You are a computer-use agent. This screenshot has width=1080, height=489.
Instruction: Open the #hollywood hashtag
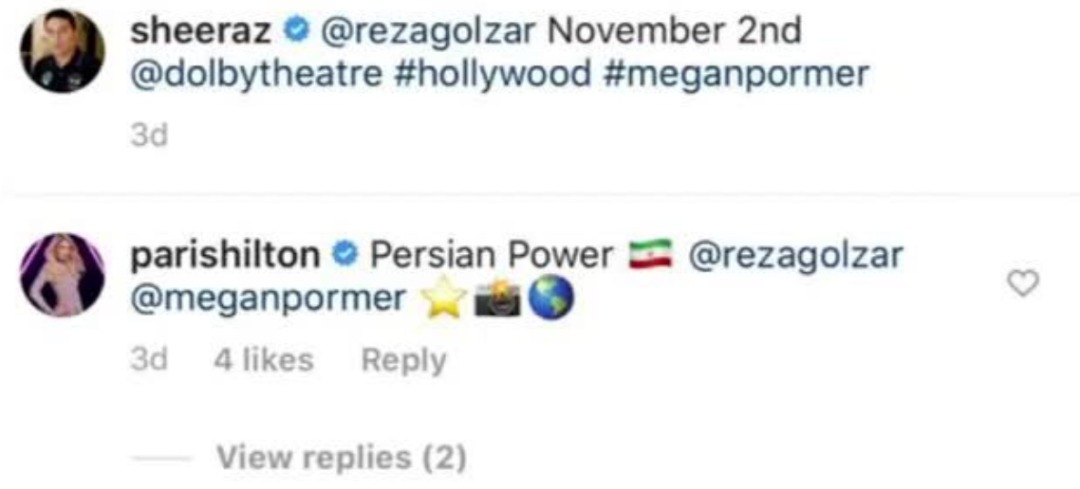click(x=494, y=75)
